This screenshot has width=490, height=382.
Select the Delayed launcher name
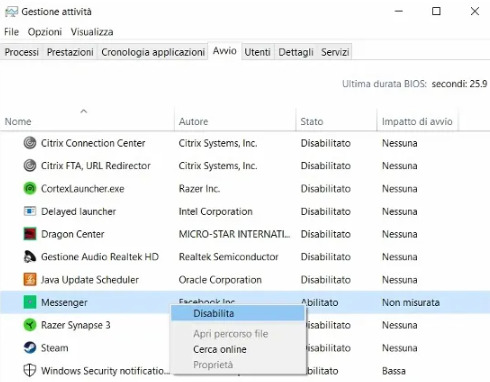pyautogui.click(x=78, y=211)
